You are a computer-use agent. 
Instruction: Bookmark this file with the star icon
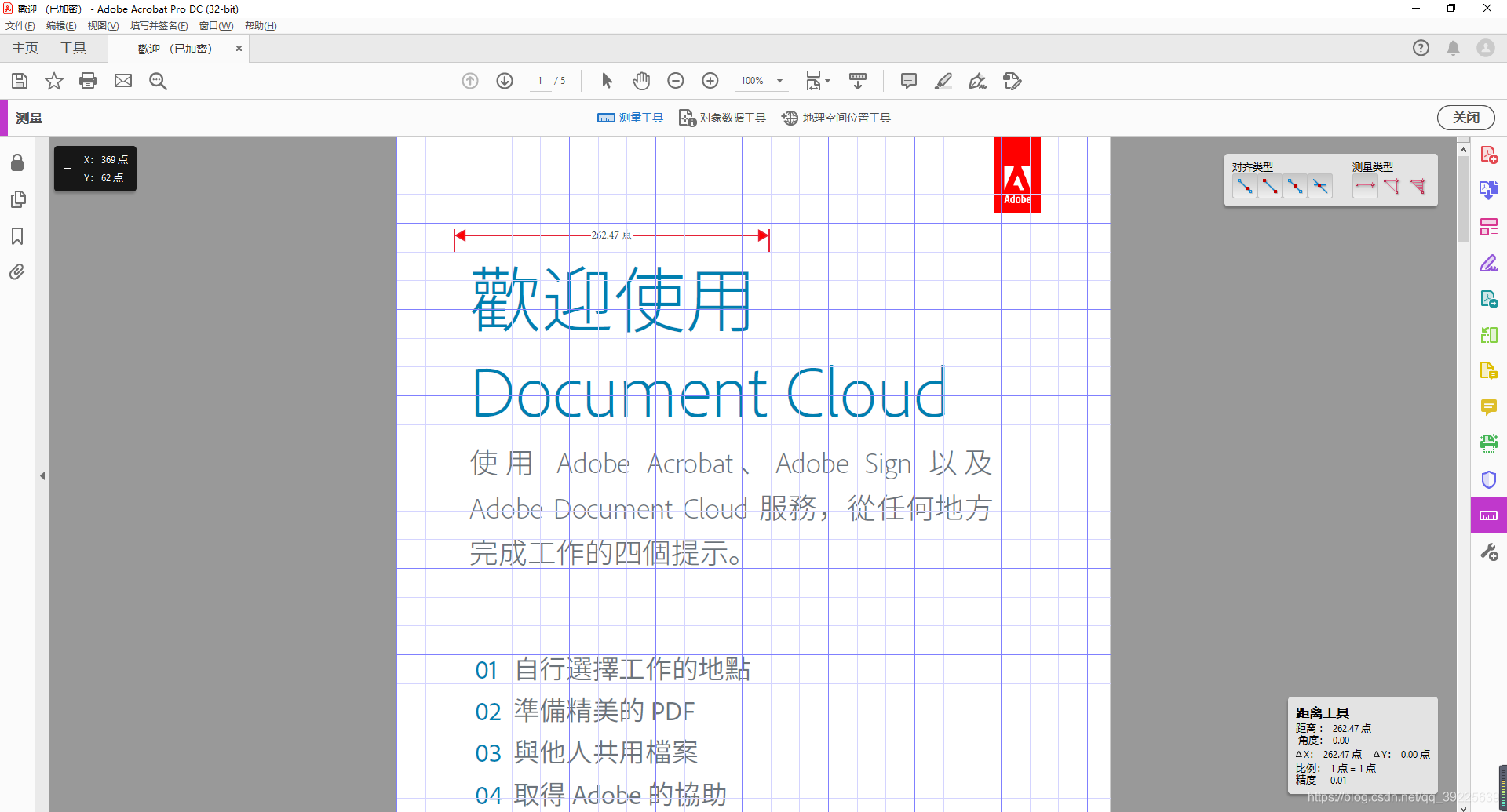53,81
